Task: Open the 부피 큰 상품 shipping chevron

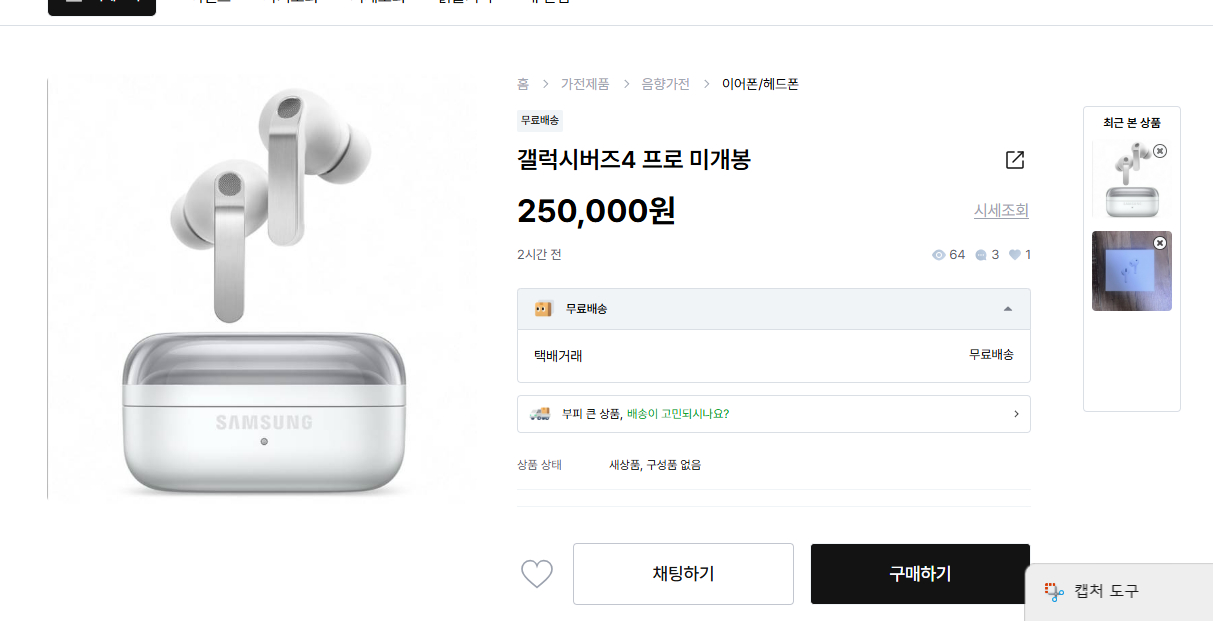Action: coord(1016,414)
